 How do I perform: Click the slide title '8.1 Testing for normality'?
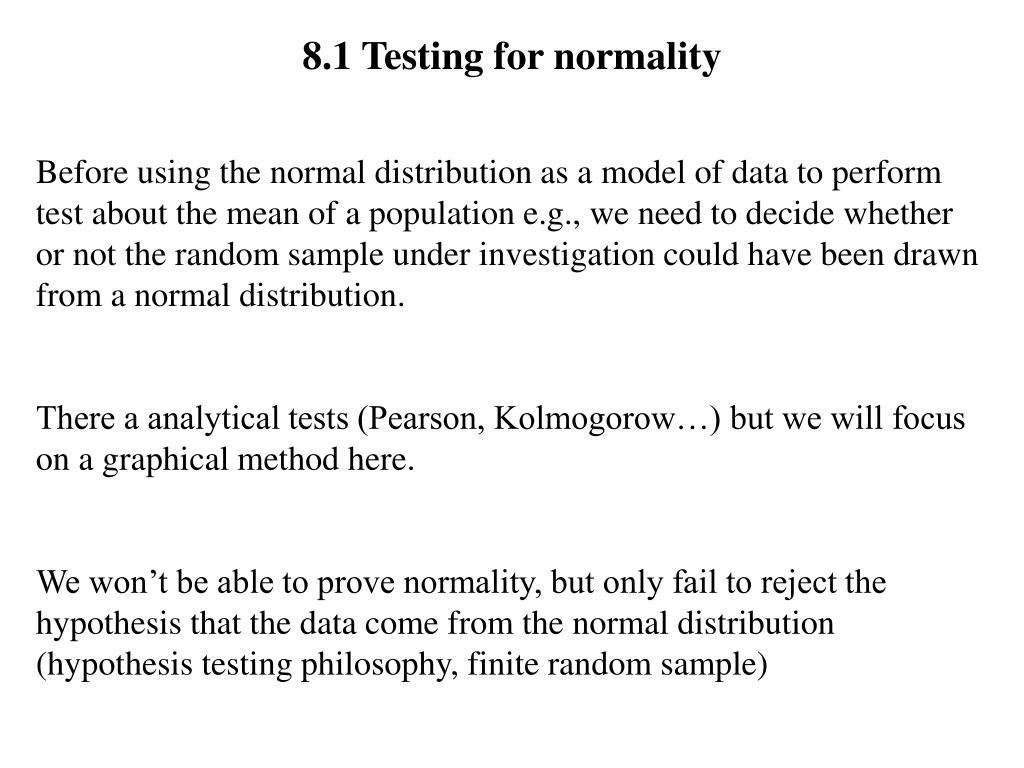[511, 58]
